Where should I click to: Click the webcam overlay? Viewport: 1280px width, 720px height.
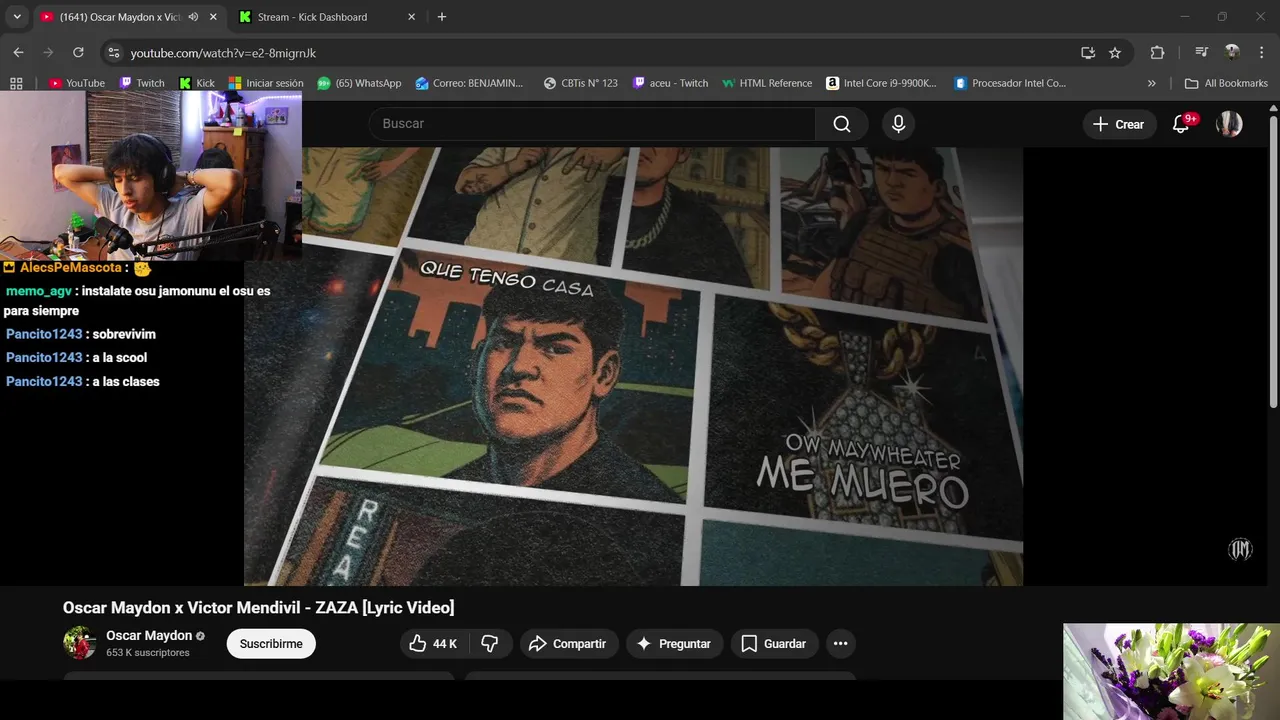point(151,176)
